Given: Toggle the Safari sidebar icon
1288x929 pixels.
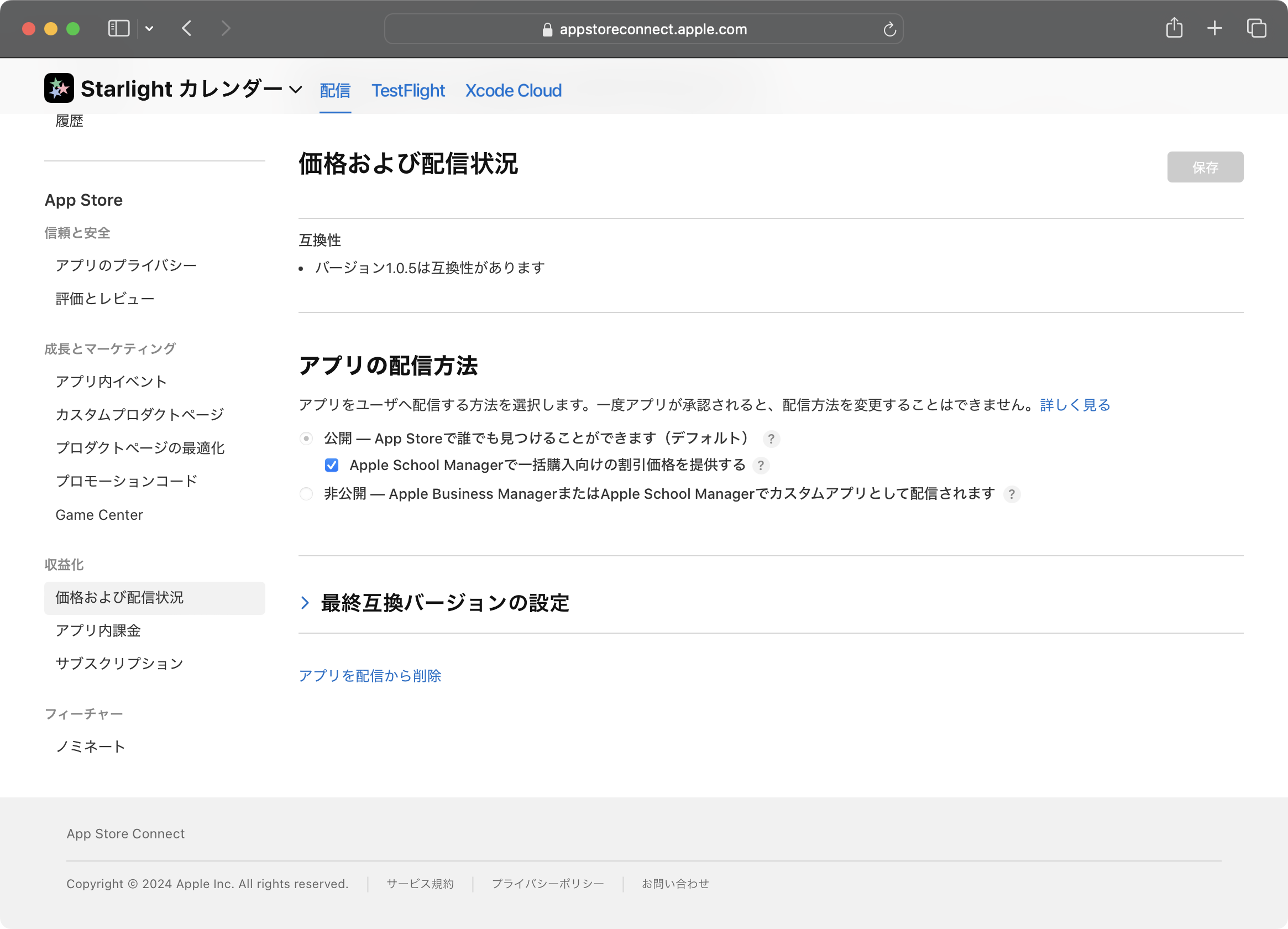Looking at the screenshot, I should pos(119,28).
